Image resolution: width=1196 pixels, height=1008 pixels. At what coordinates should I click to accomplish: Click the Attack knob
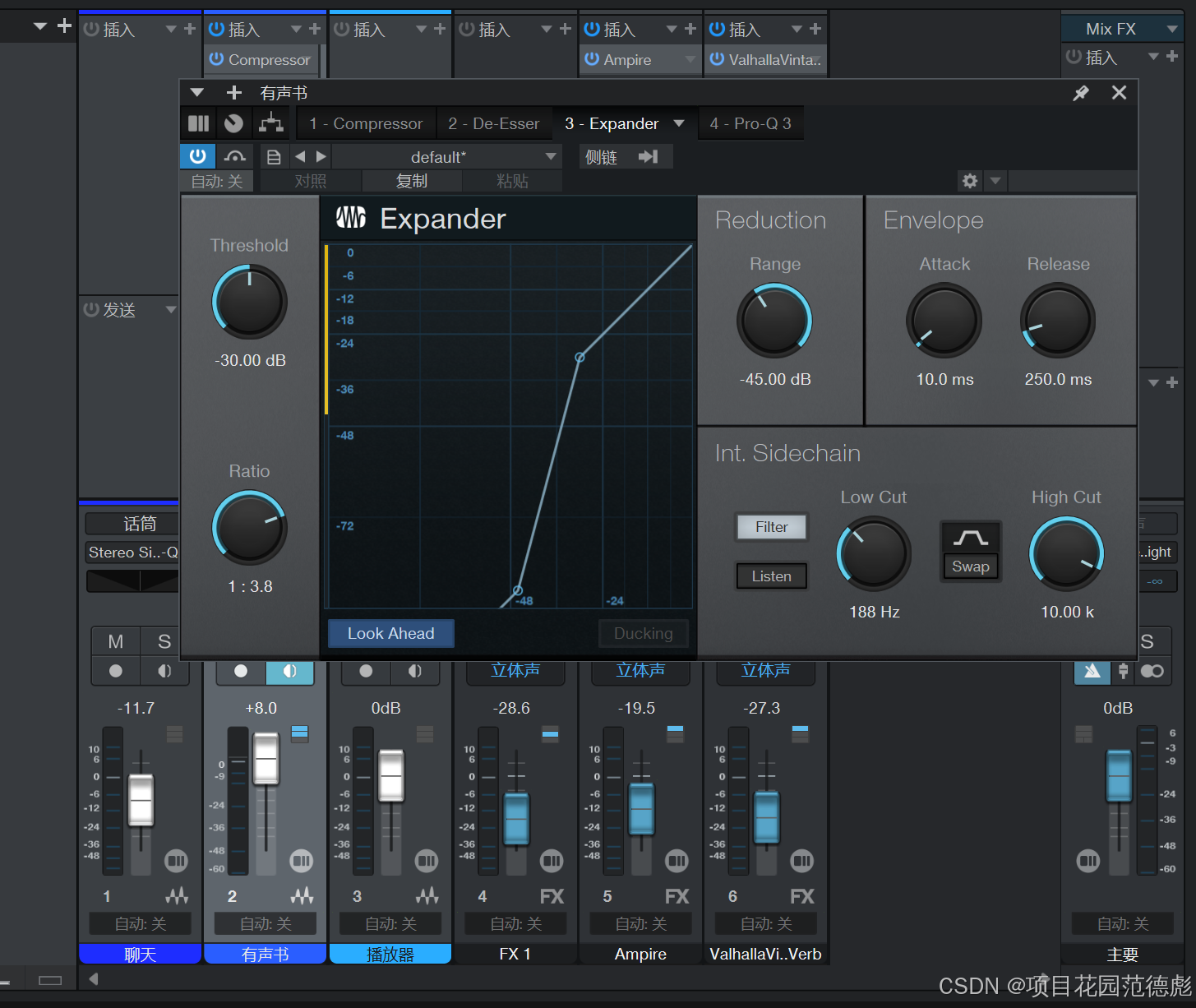(944, 321)
